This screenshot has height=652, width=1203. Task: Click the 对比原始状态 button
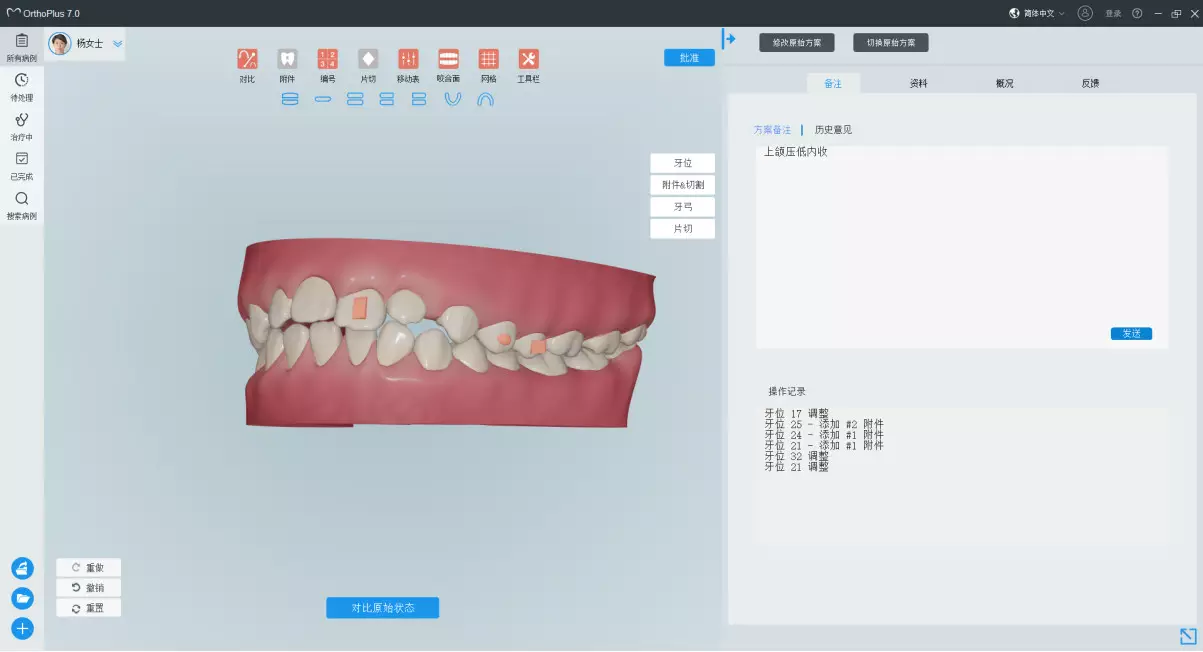pos(382,608)
